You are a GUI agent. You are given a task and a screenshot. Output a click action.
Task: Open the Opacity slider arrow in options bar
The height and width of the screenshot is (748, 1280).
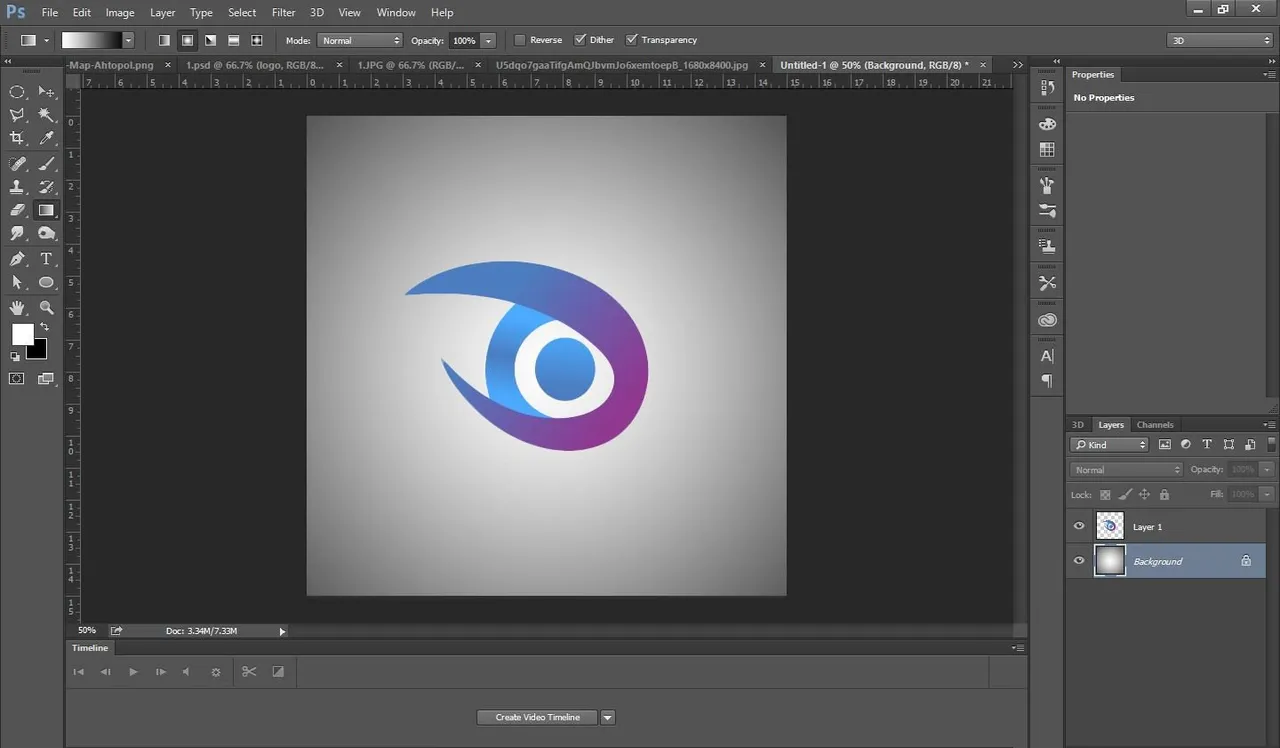pos(488,40)
